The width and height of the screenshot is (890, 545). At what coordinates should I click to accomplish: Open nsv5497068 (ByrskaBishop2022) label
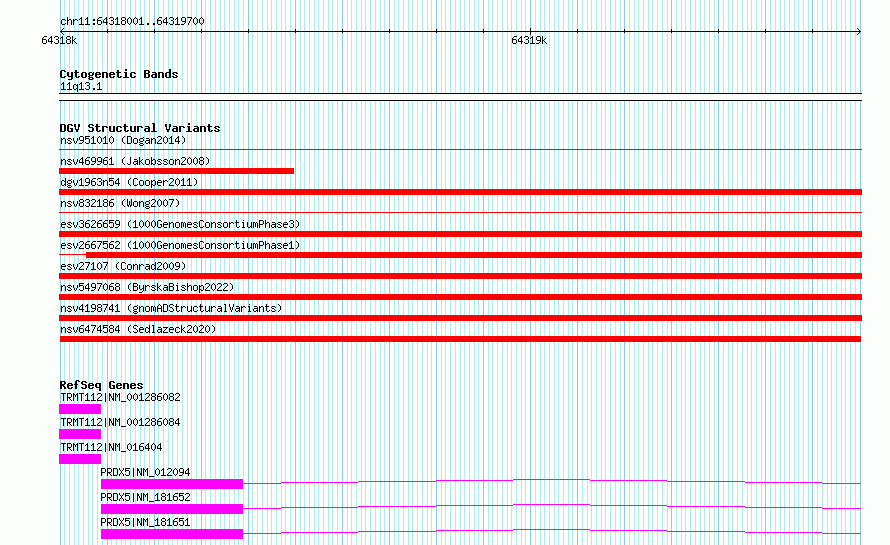[147, 287]
